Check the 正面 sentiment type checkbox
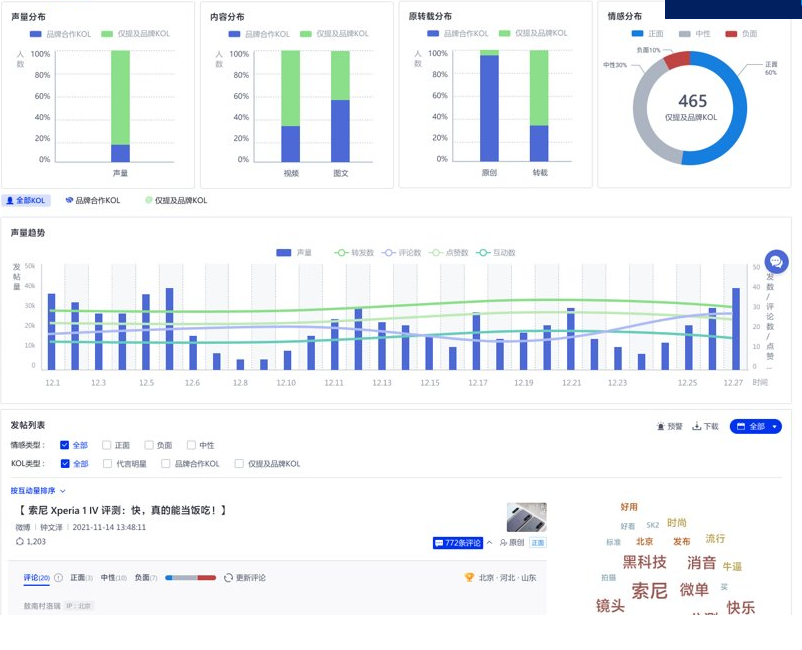802x650 pixels. point(106,446)
